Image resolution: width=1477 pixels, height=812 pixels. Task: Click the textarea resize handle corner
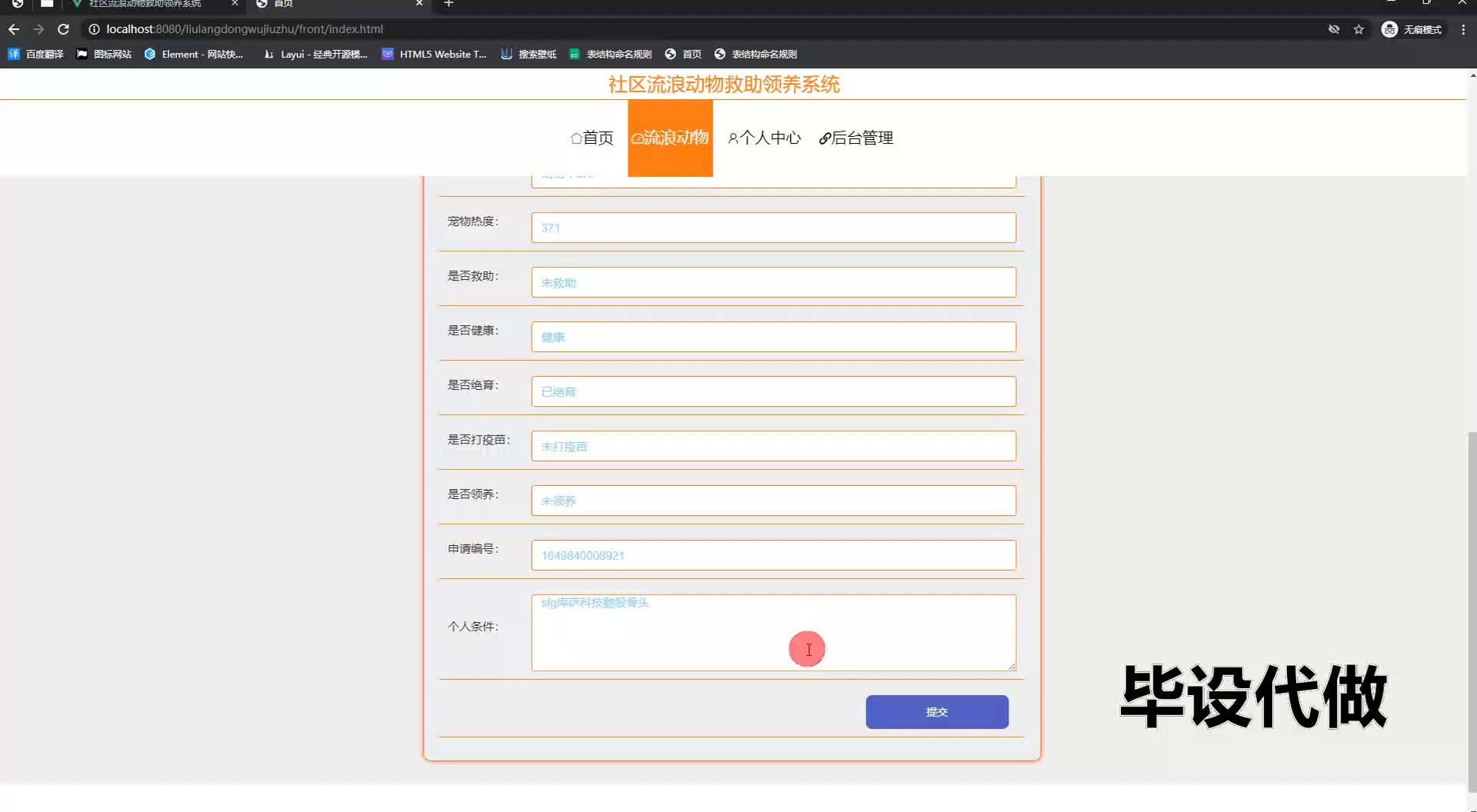[1012, 667]
